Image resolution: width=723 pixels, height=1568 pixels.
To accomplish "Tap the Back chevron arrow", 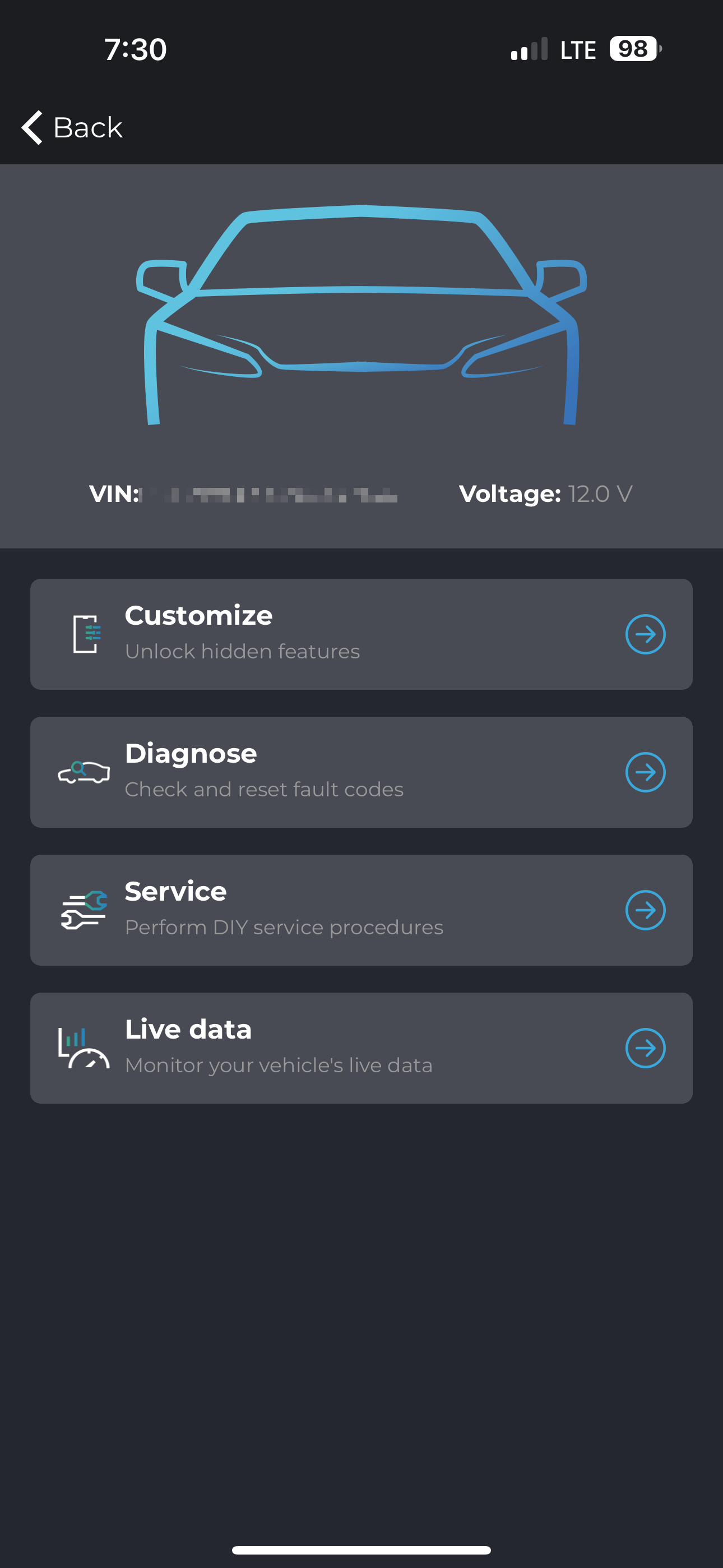I will click(x=33, y=127).
